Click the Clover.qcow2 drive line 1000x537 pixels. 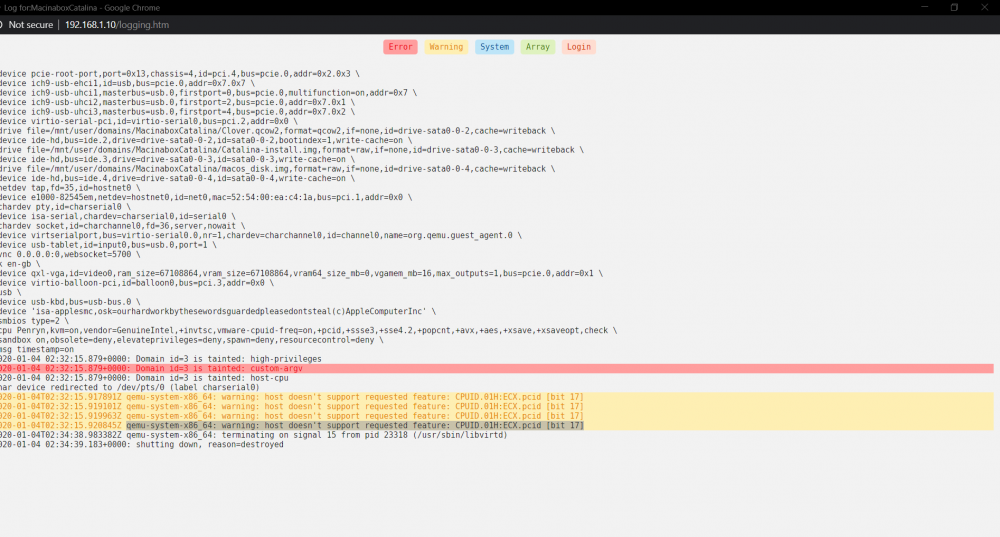pyautogui.click(x=277, y=131)
